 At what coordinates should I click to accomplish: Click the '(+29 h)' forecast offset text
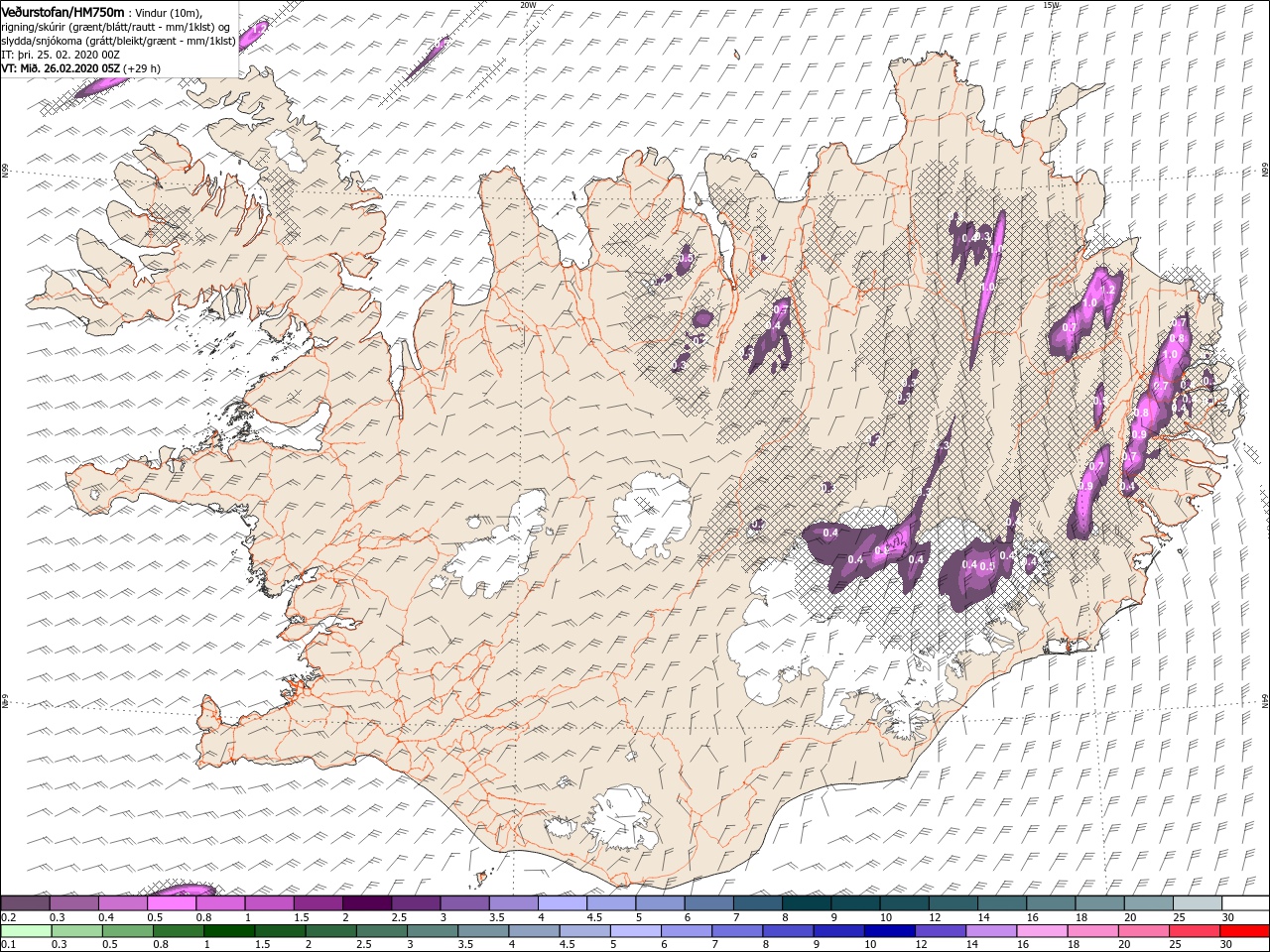pos(143,68)
